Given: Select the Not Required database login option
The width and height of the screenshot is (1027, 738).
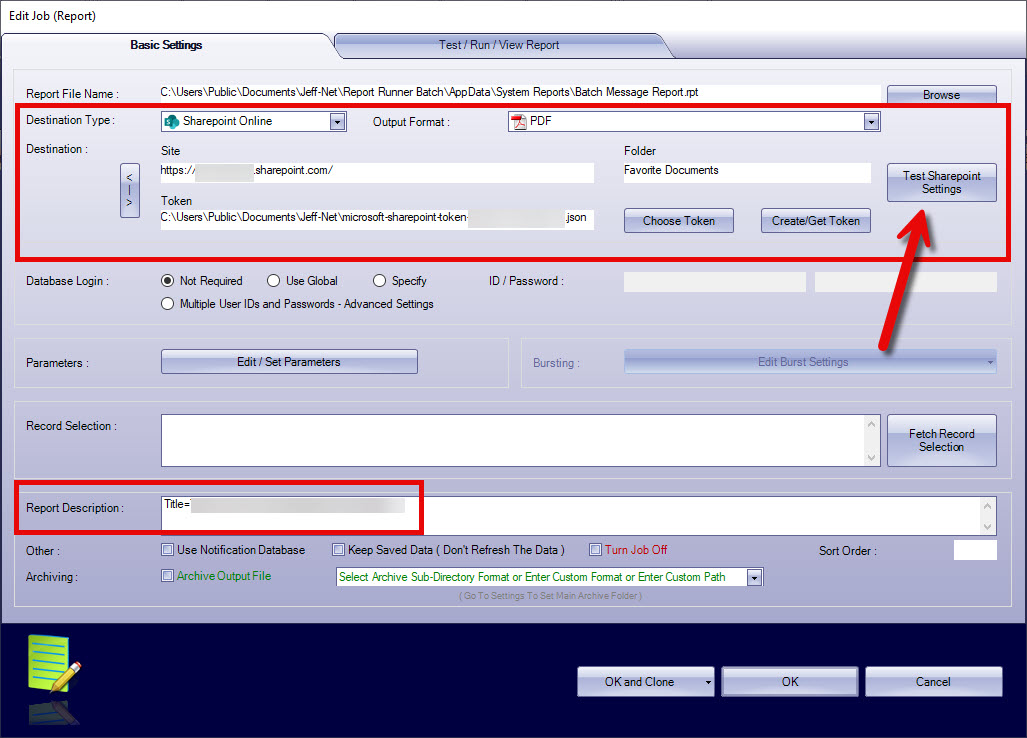Looking at the screenshot, I should click(168, 281).
